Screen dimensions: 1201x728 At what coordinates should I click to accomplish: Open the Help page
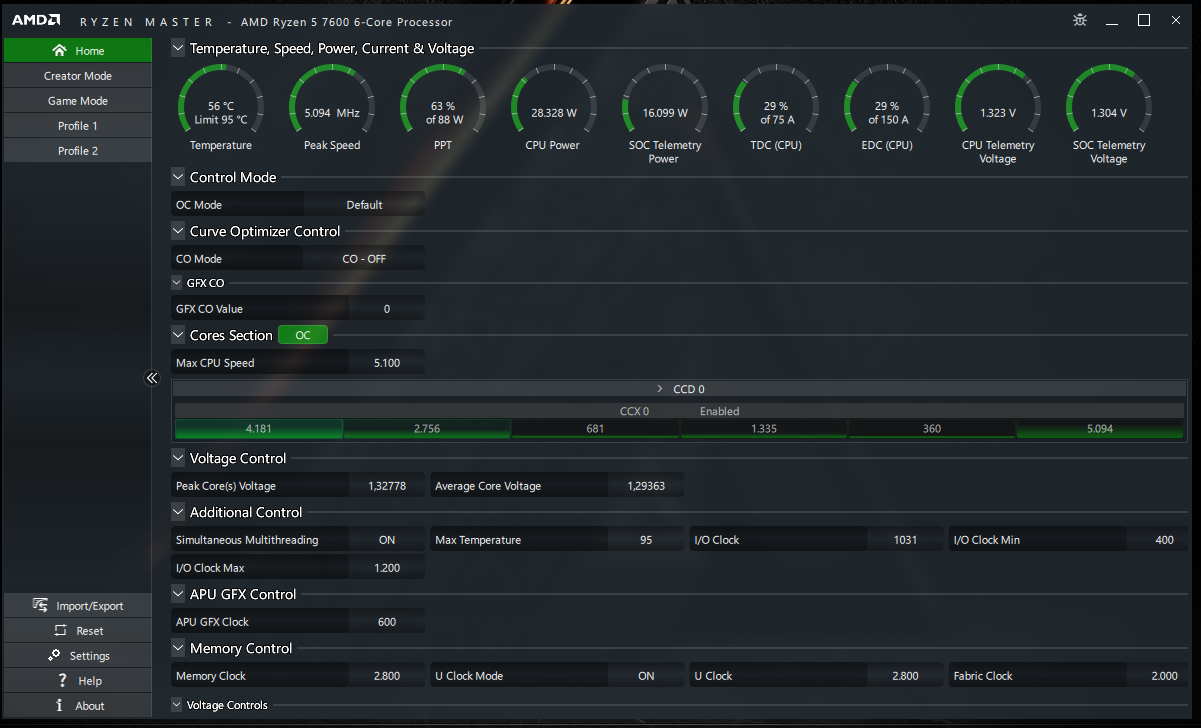[77, 680]
